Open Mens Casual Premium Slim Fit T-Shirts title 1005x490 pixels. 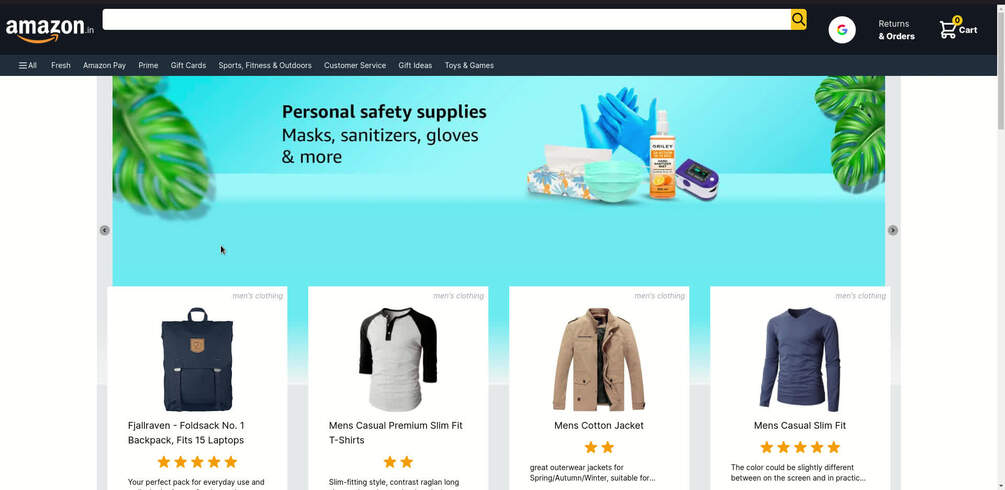coord(395,433)
